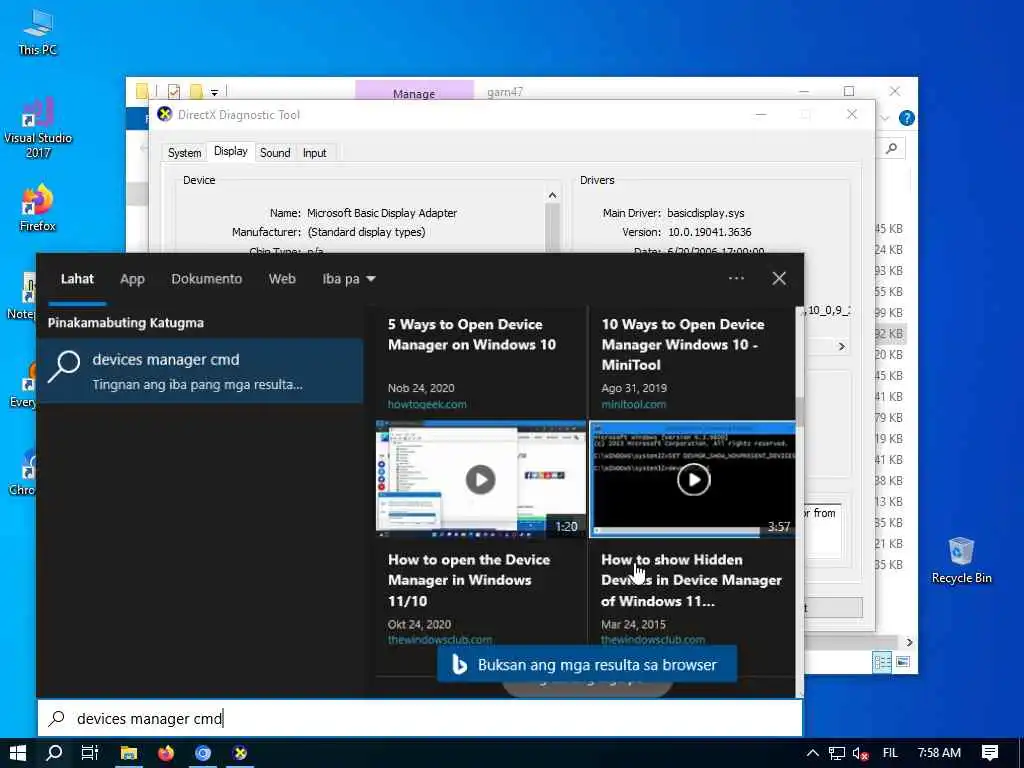
Task: Switch to DirectX Diagnostic Tool taskbar icon
Action: [240, 753]
